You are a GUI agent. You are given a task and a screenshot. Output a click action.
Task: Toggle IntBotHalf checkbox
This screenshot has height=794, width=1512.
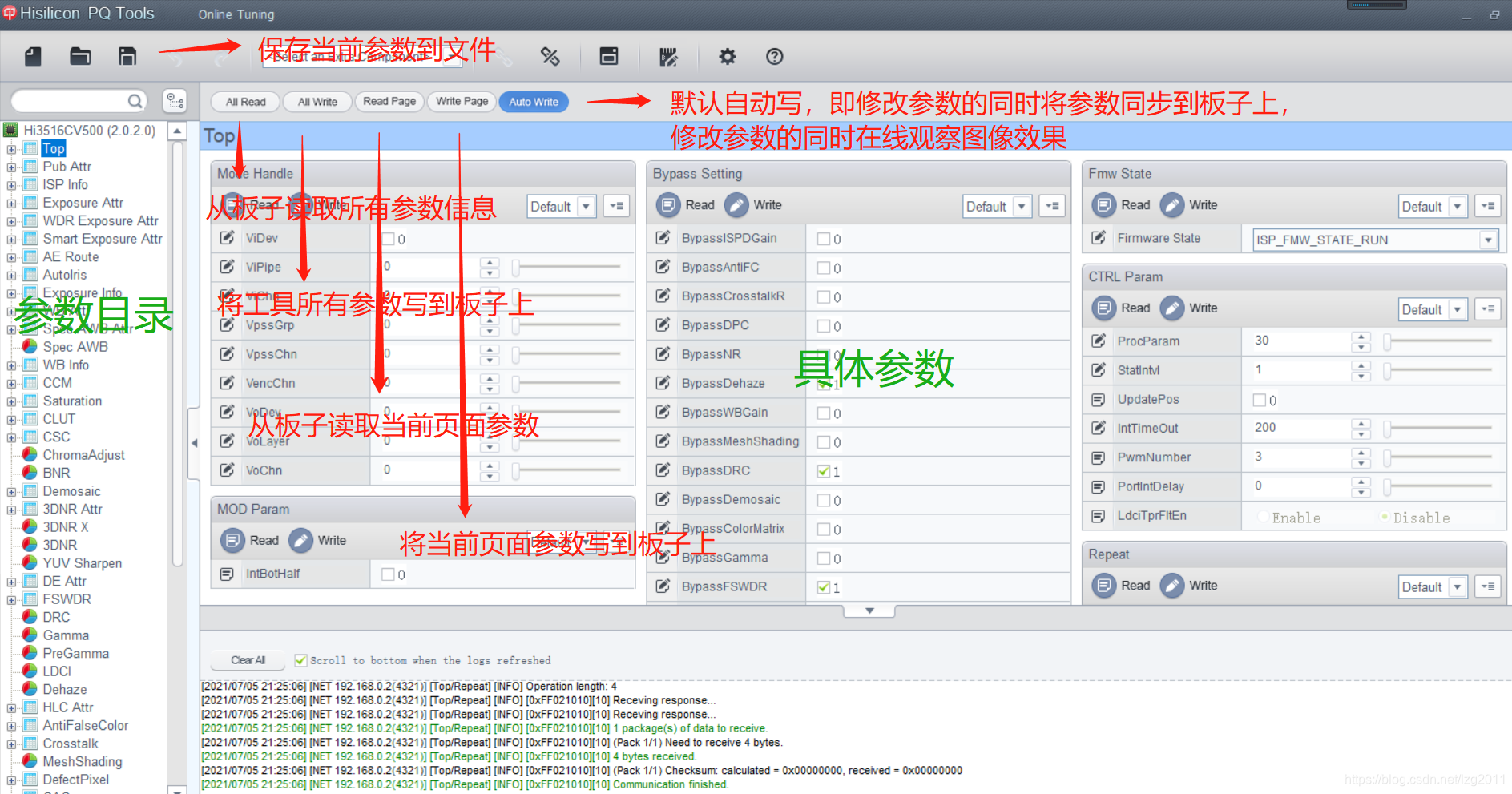(x=389, y=574)
